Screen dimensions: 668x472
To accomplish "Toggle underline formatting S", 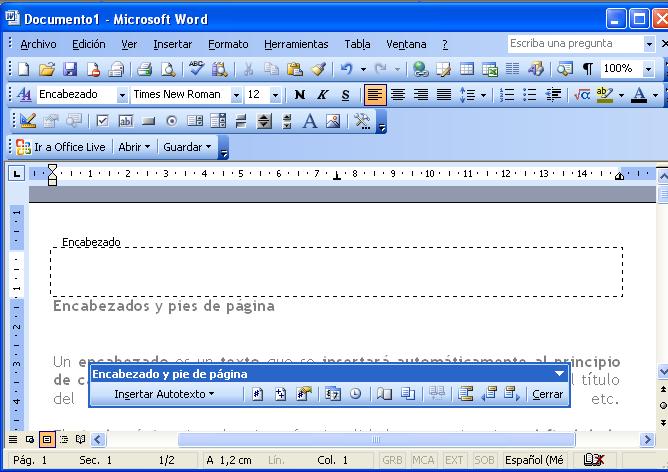I will point(346,95).
